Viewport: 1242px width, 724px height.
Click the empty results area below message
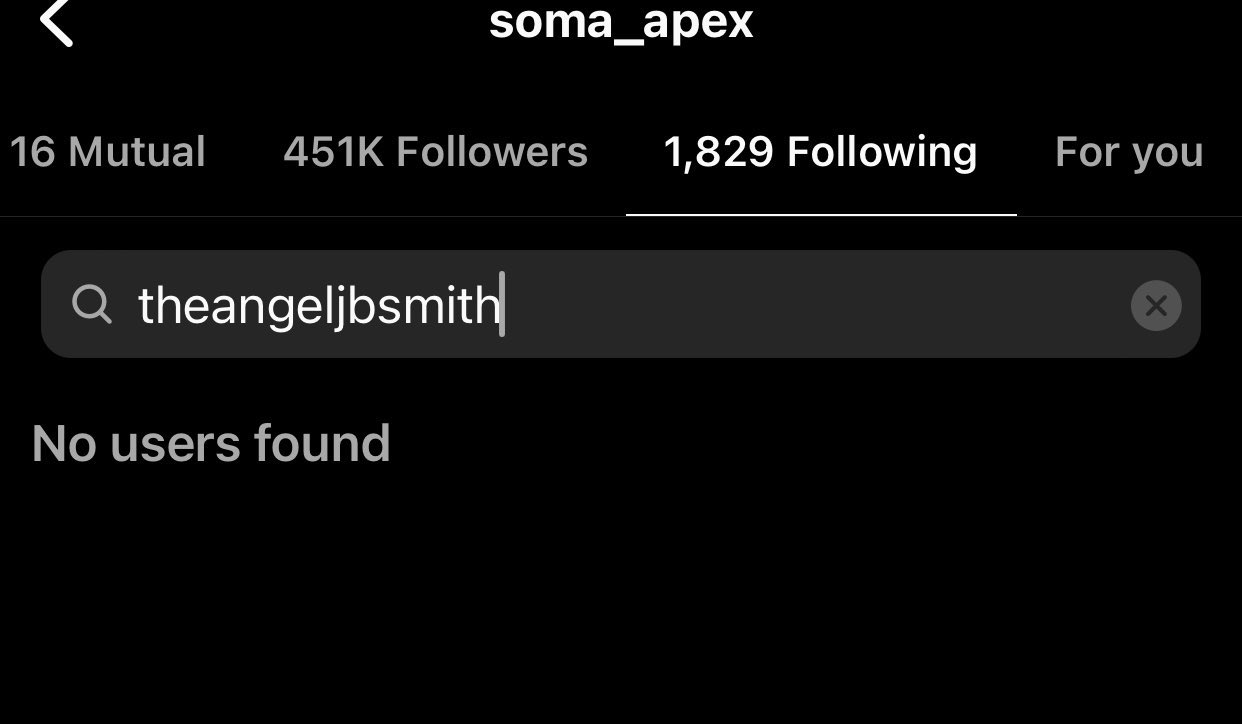620,600
